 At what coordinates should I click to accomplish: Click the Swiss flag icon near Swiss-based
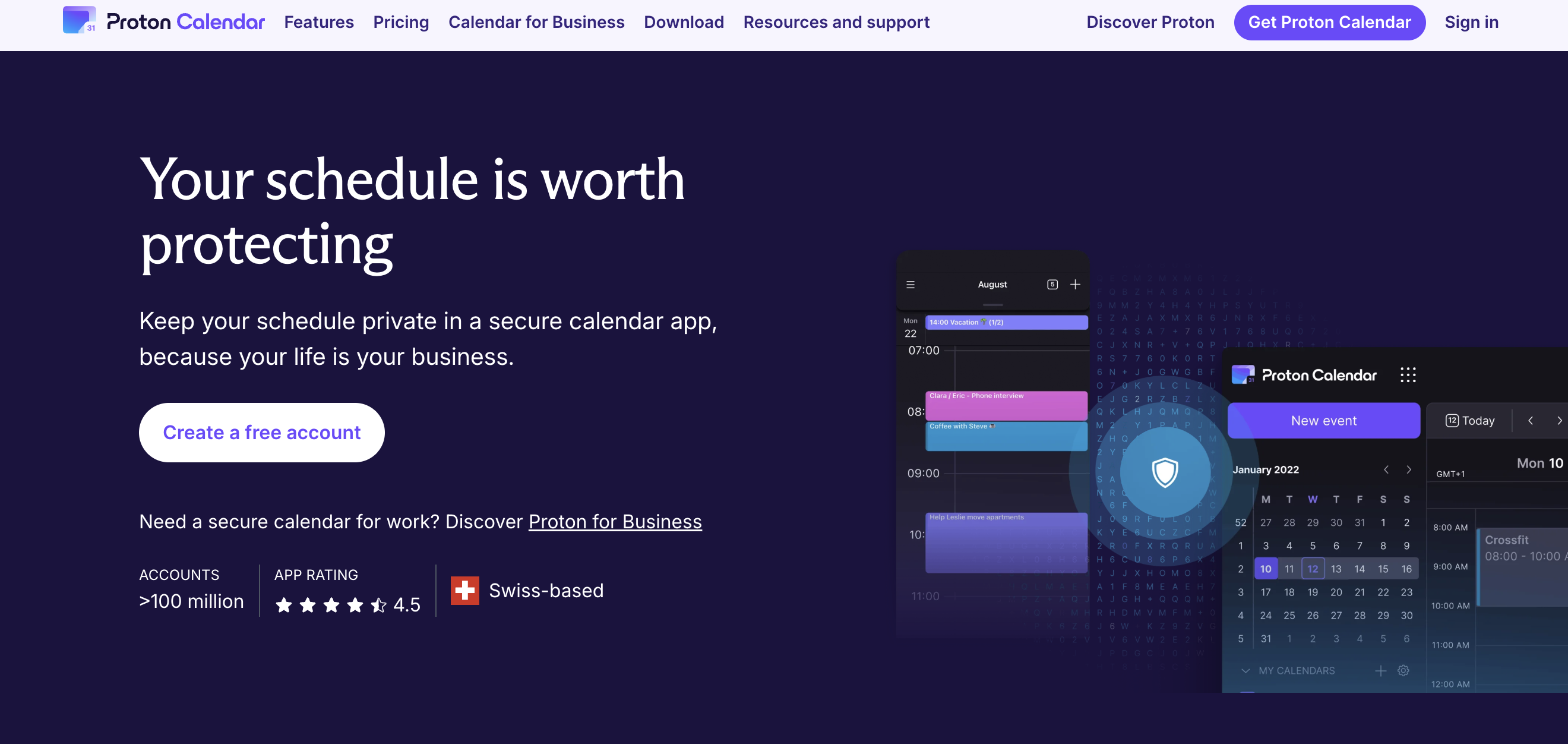click(x=464, y=589)
